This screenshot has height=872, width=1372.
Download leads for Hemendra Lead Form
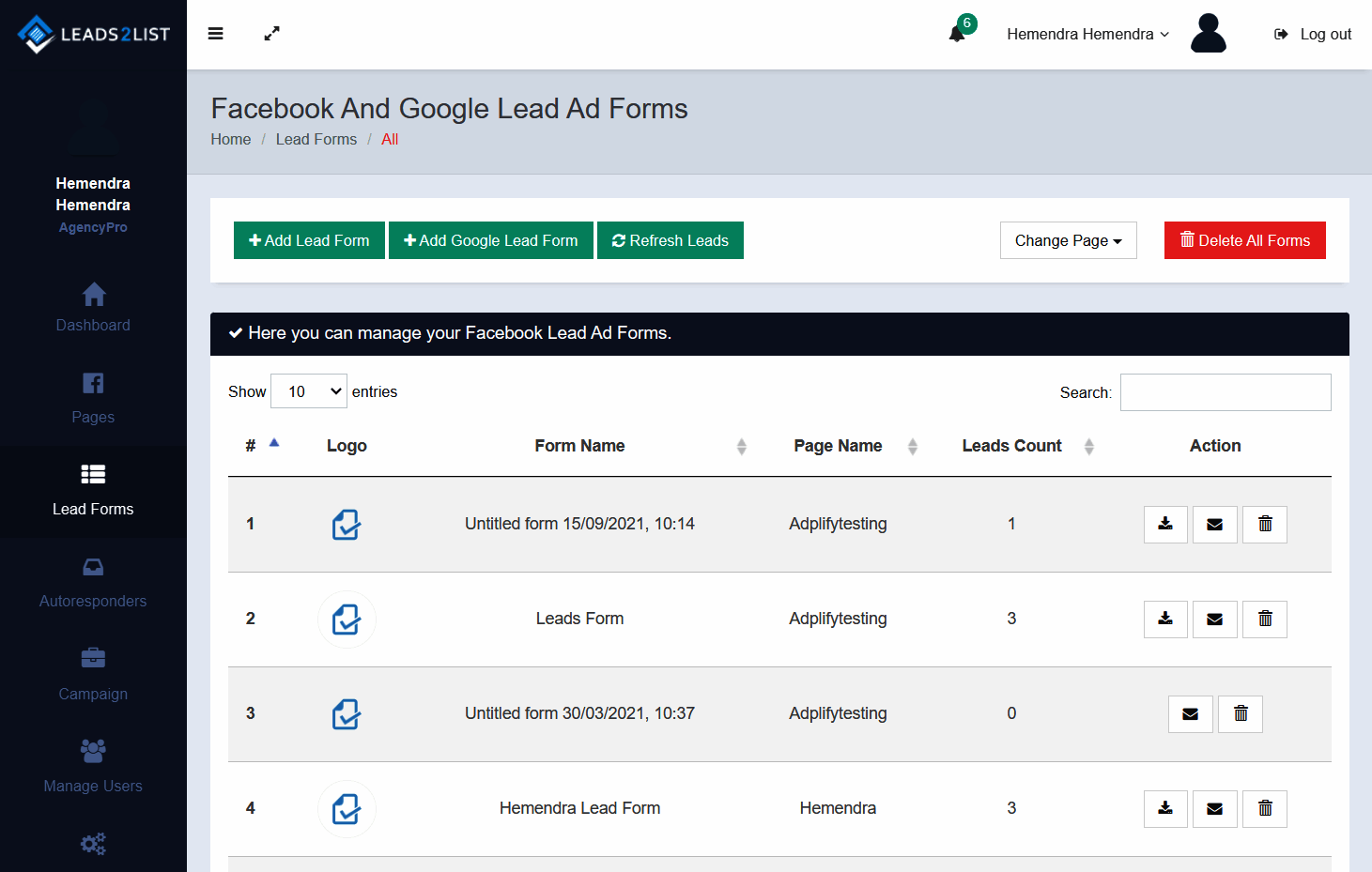pos(1165,809)
